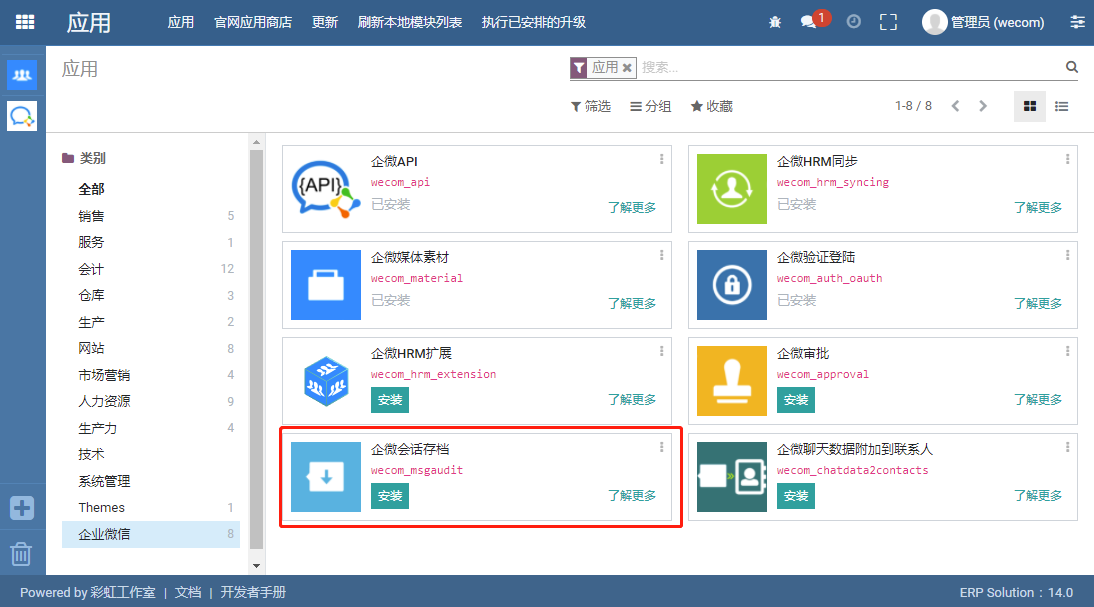Install the 企微审批 module
Viewport: 1094px width, 607px height.
[x=796, y=400]
